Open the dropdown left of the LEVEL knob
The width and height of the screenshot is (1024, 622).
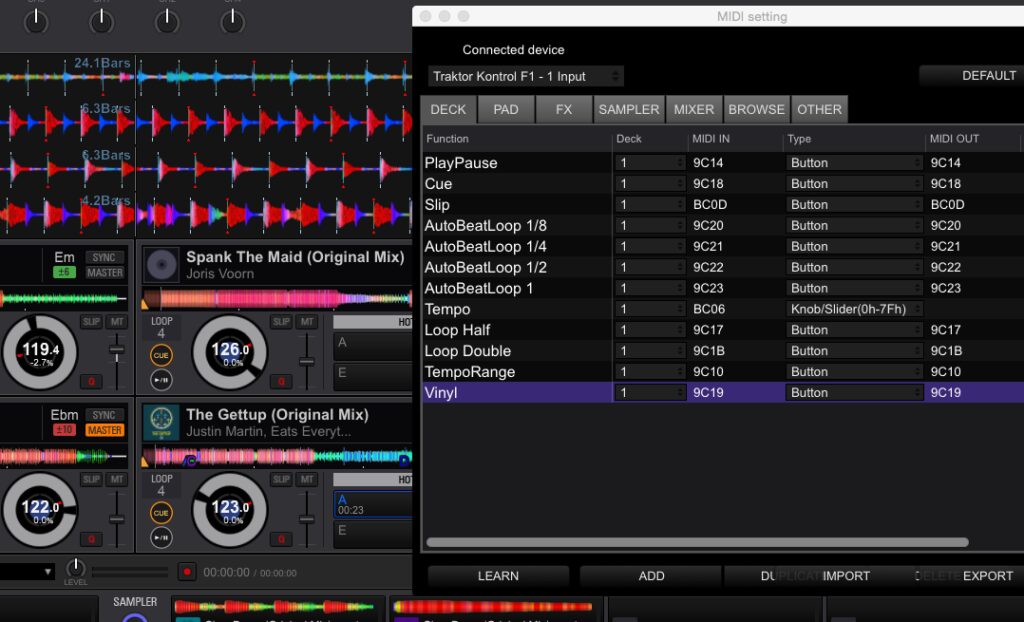coord(27,572)
